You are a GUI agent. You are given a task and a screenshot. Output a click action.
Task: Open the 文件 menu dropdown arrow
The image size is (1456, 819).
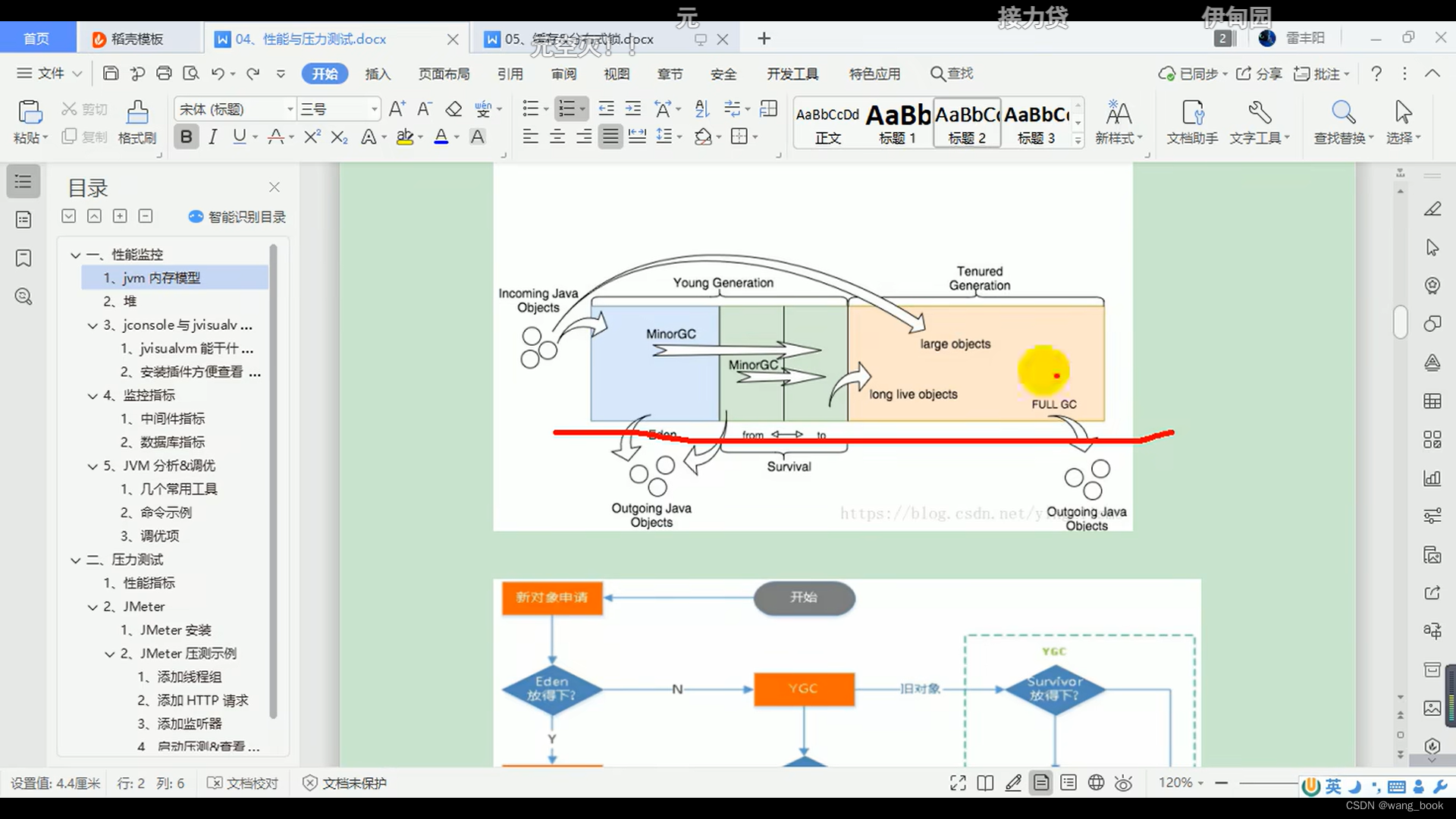click(77, 74)
